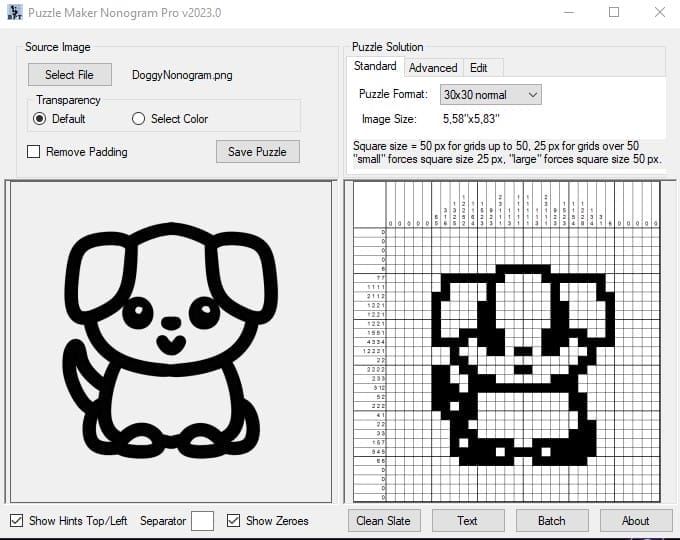680x540 pixels.
Task: Enable the Remove Padding checkbox
Action: 34,152
